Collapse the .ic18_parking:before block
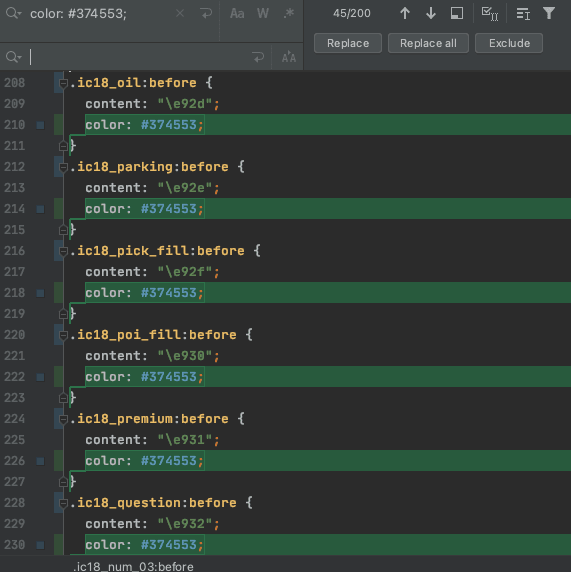This screenshot has width=571, height=572. click(x=63, y=167)
